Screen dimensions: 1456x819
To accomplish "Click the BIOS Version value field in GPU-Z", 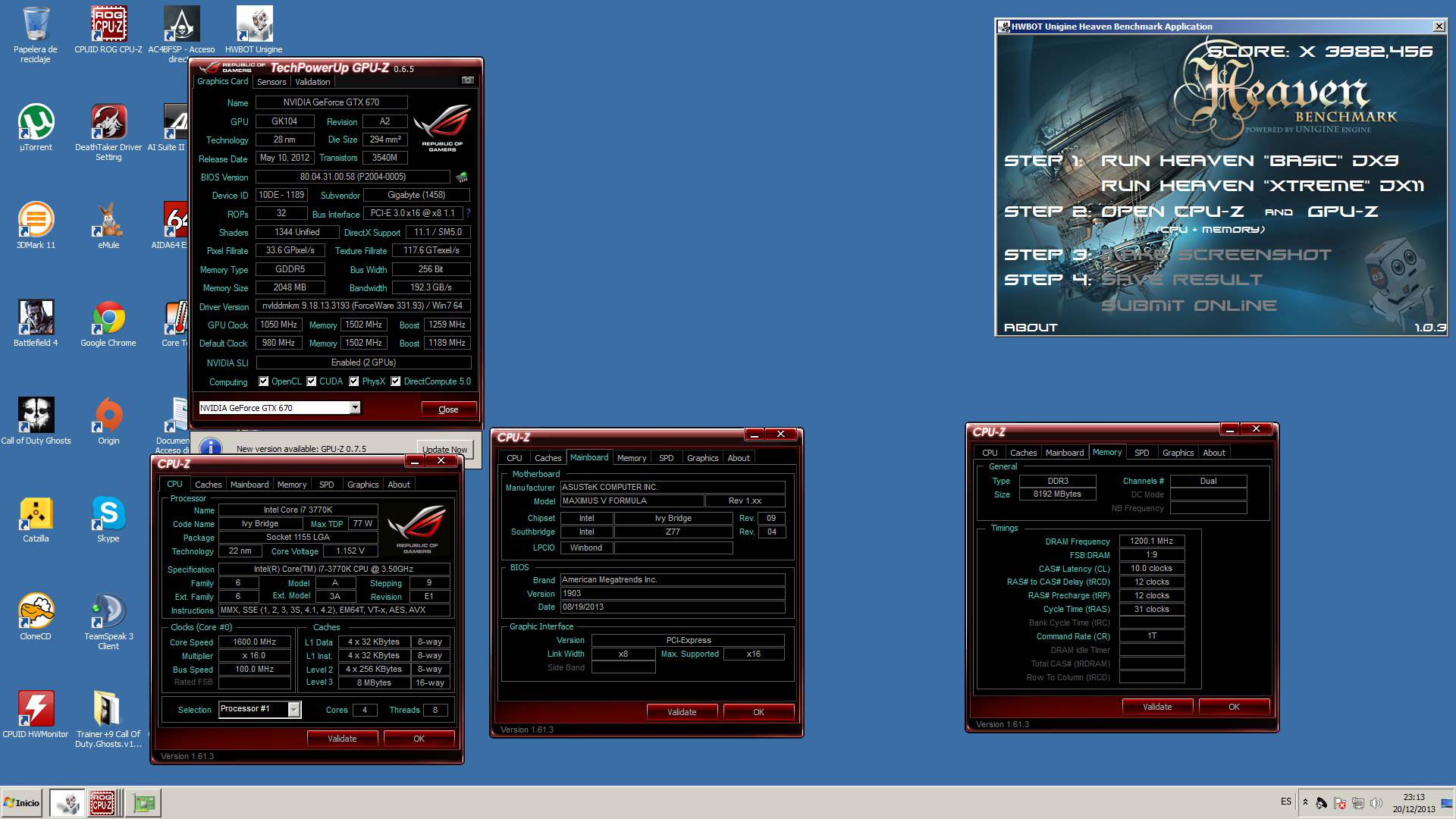I will pyautogui.click(x=353, y=177).
